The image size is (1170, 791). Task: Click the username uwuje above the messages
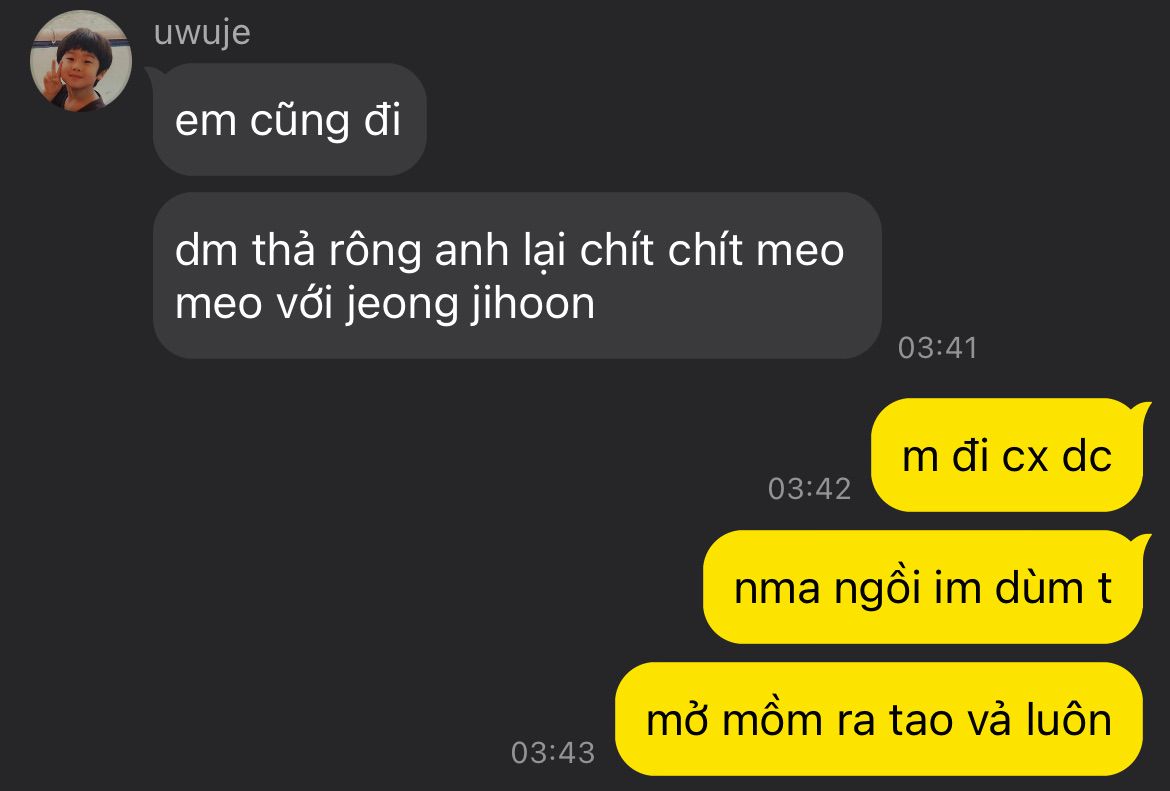coord(202,33)
